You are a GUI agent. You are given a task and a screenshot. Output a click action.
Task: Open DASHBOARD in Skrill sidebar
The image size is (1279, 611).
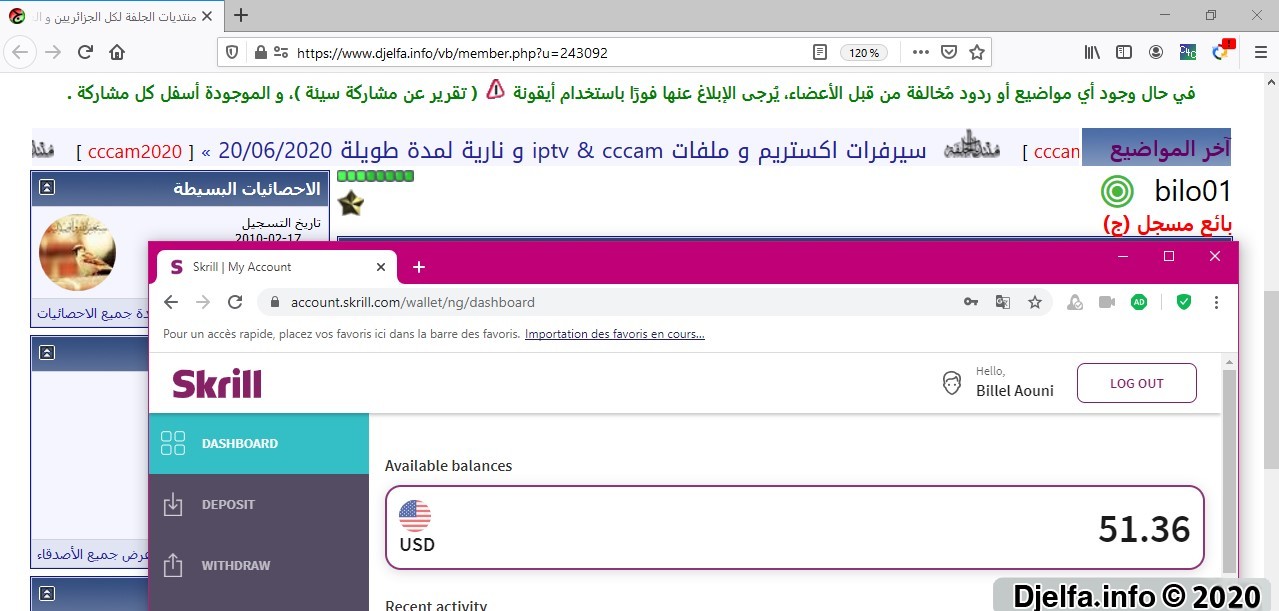[259, 444]
